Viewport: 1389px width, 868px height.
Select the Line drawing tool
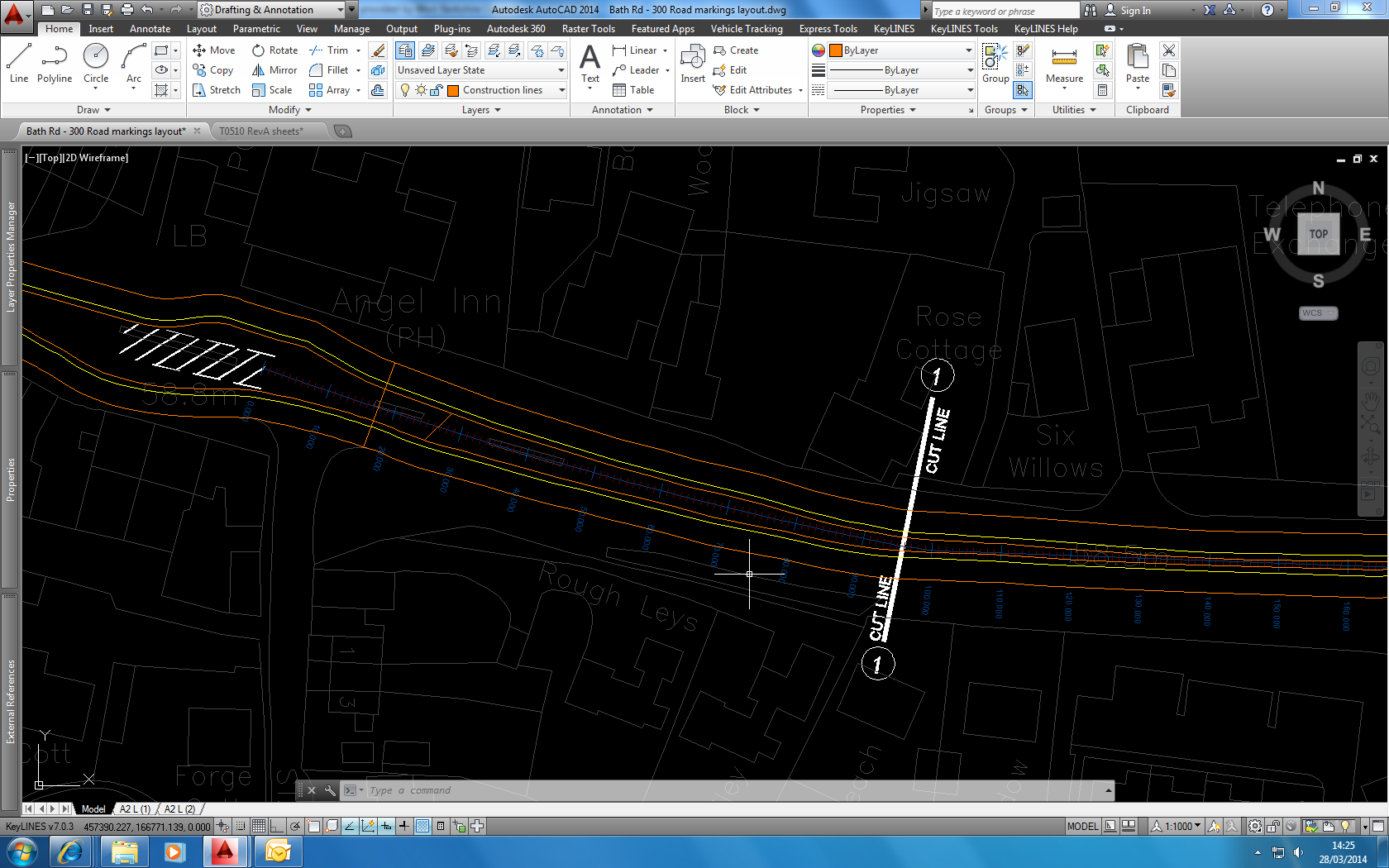(x=19, y=63)
